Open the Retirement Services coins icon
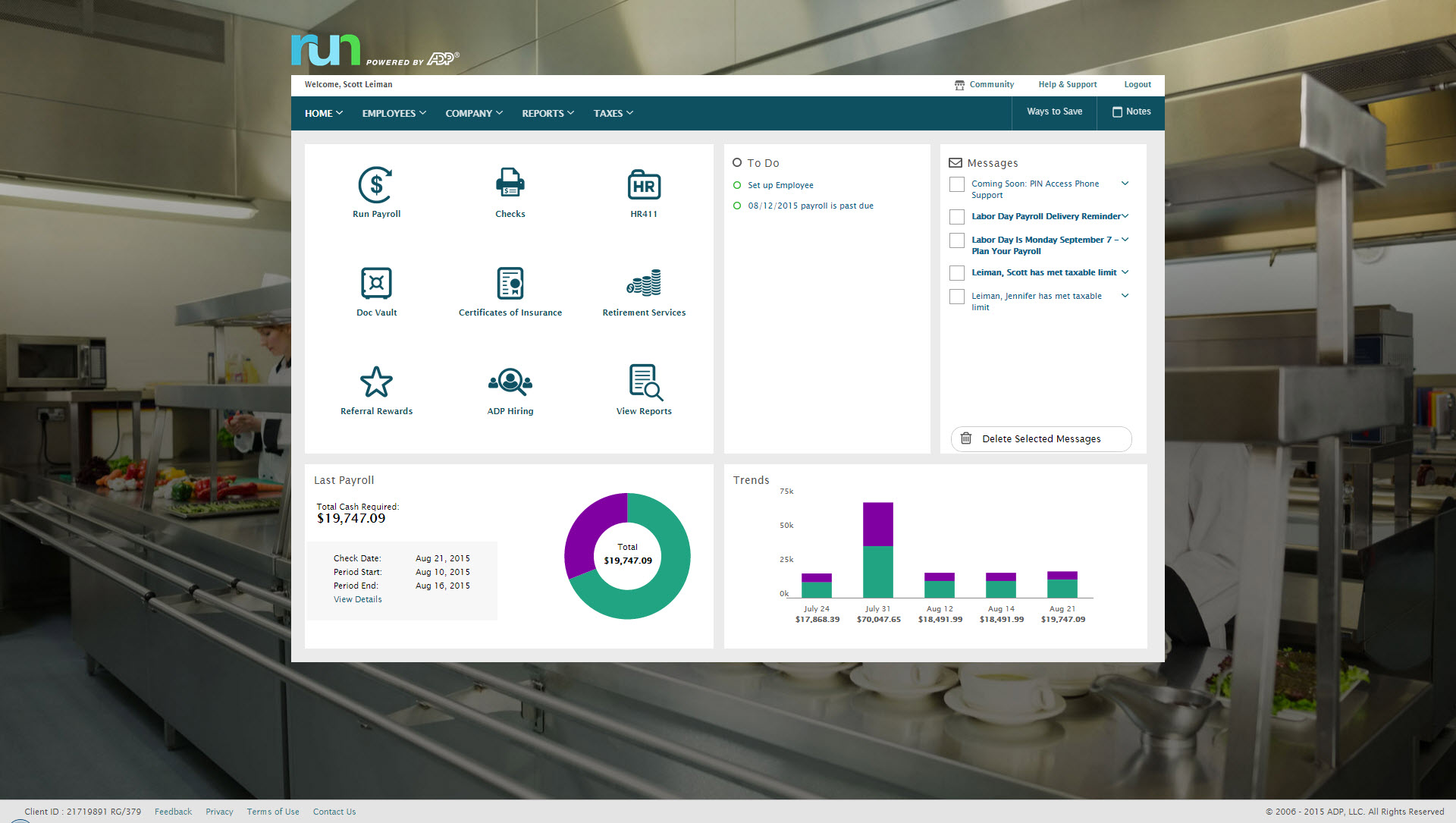 [644, 283]
